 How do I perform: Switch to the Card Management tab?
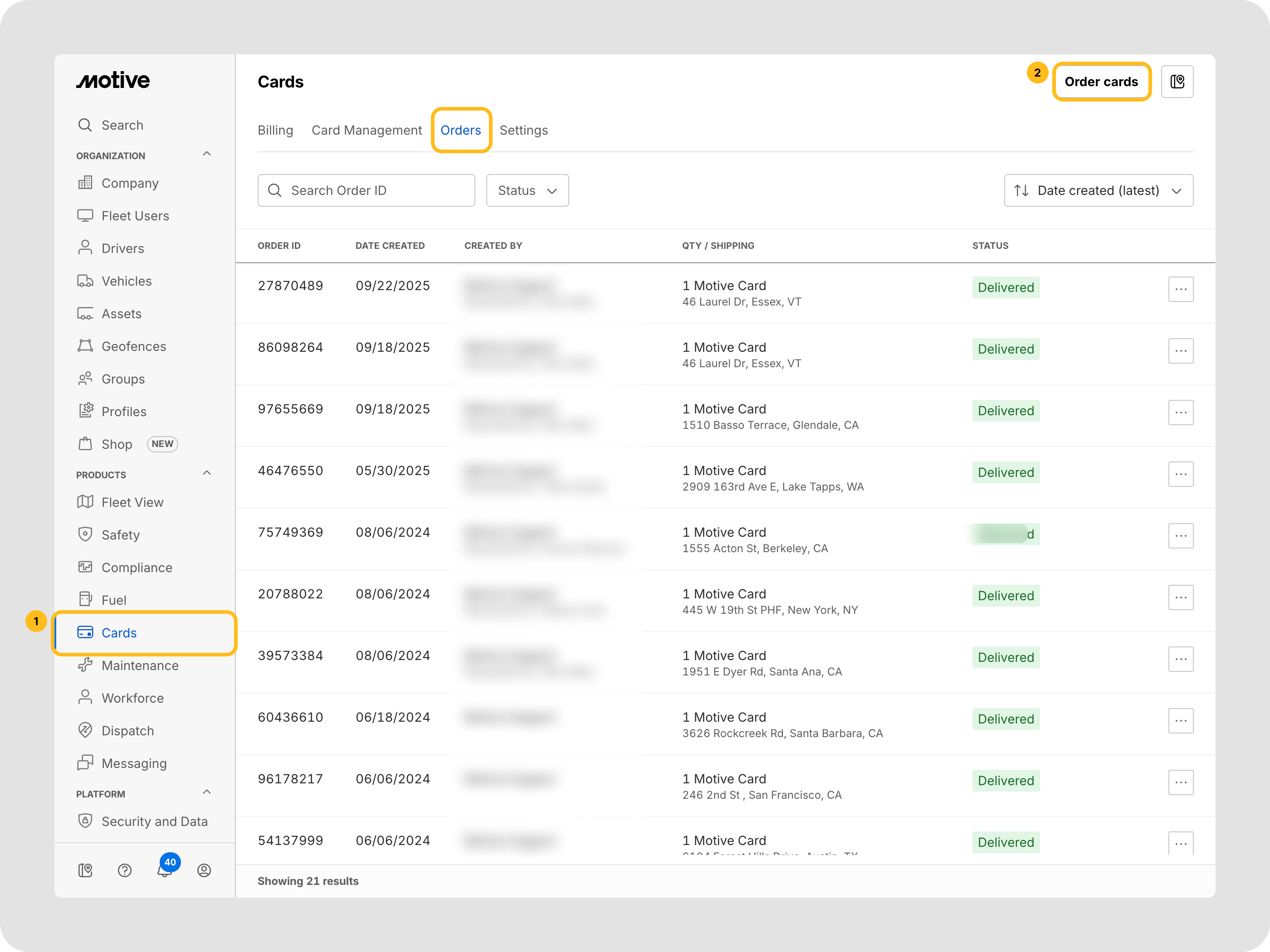(366, 130)
